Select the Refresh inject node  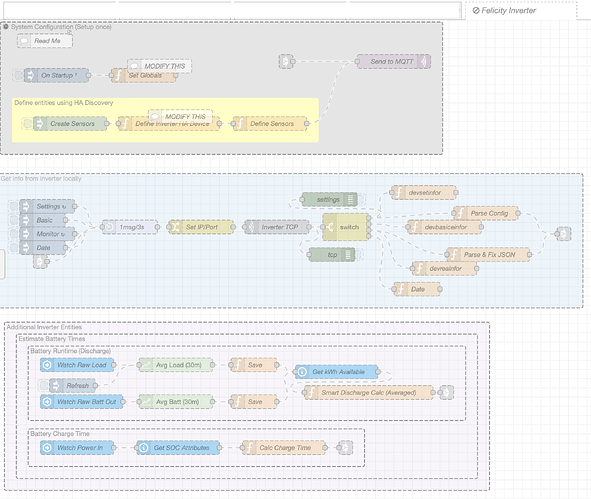72,386
